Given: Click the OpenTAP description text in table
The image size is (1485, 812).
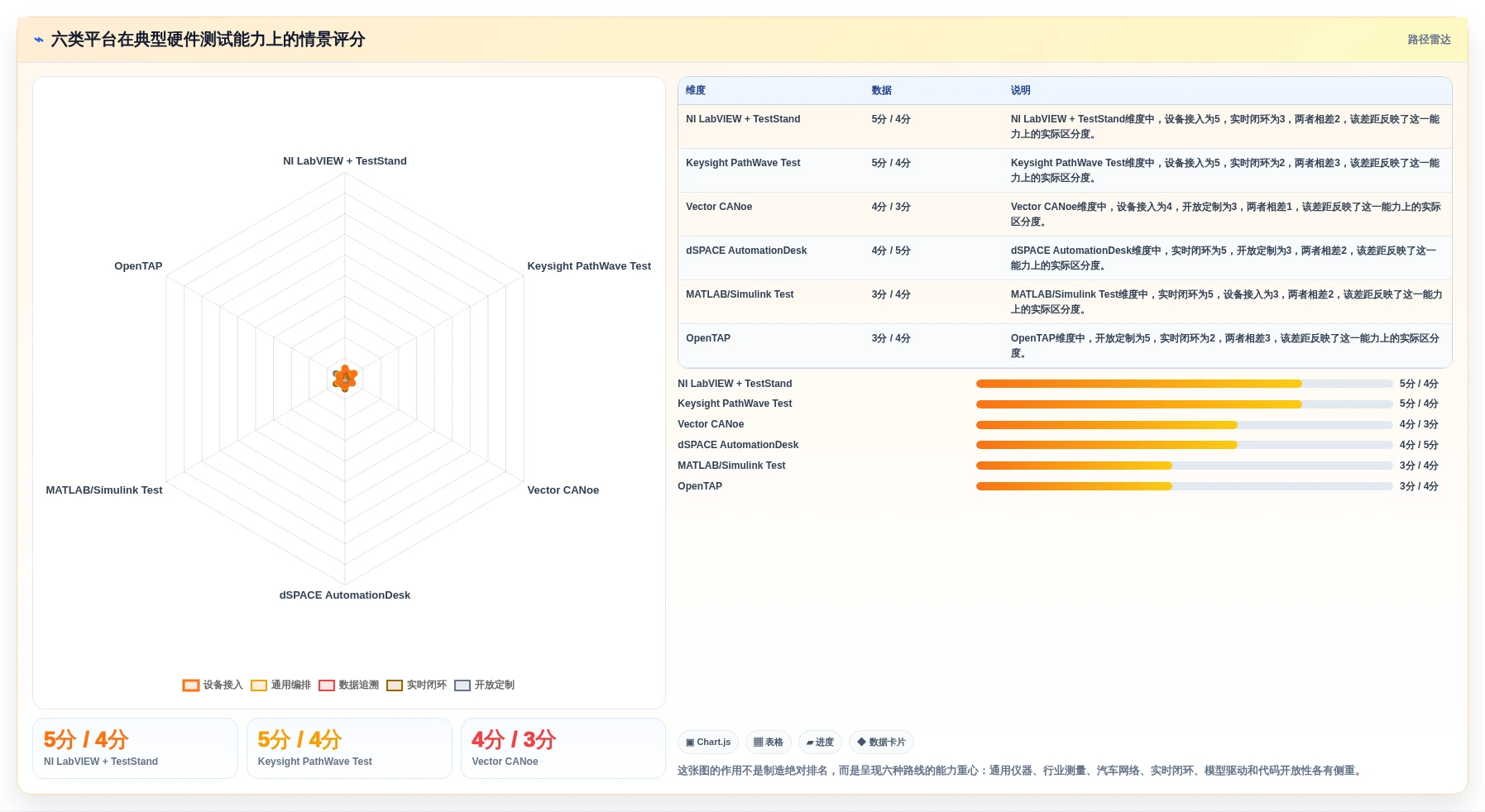Looking at the screenshot, I should click(1226, 346).
